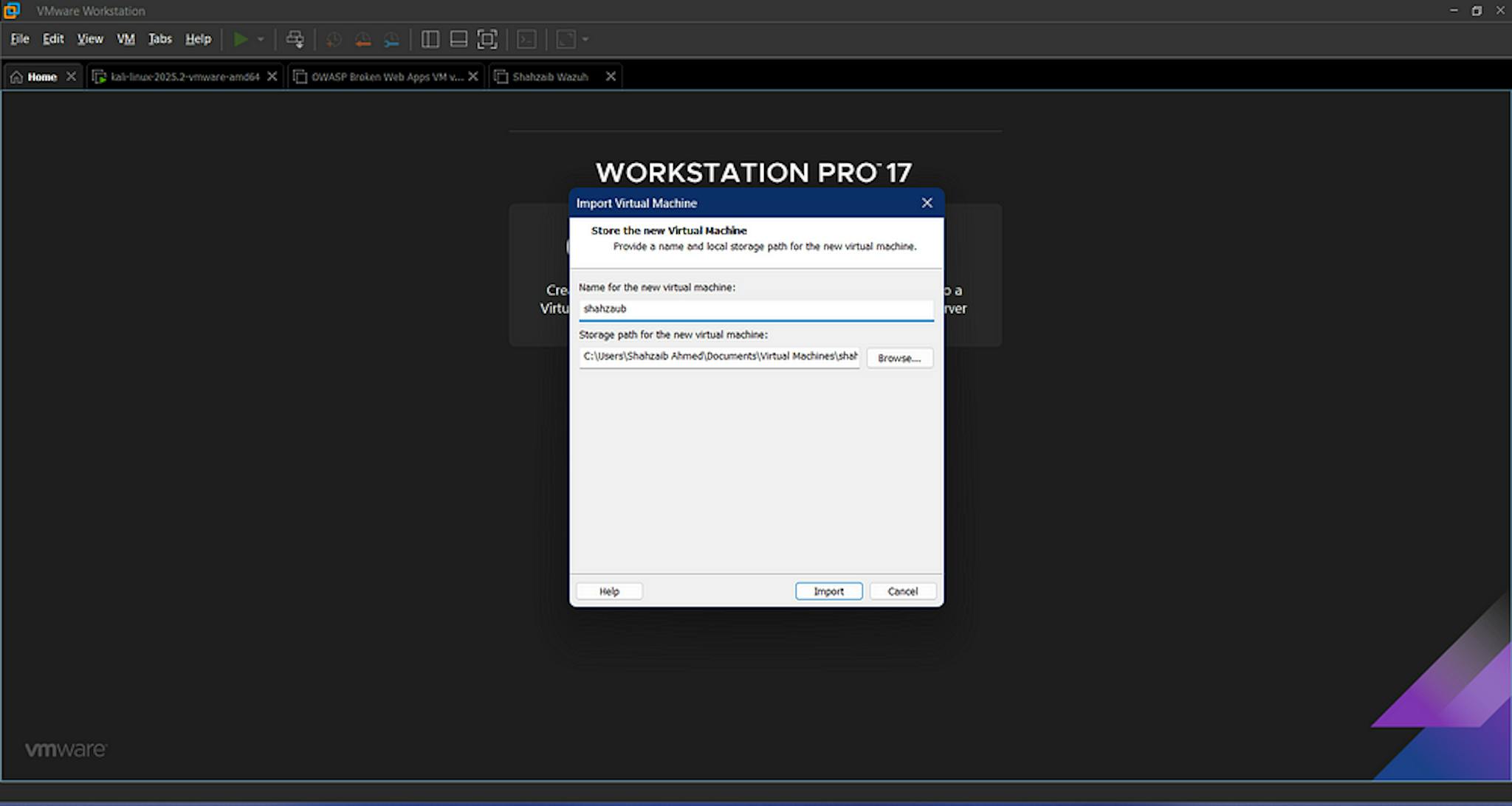Click the Revert to Snapshot icon
Image resolution: width=1512 pixels, height=806 pixels.
pyautogui.click(x=362, y=40)
